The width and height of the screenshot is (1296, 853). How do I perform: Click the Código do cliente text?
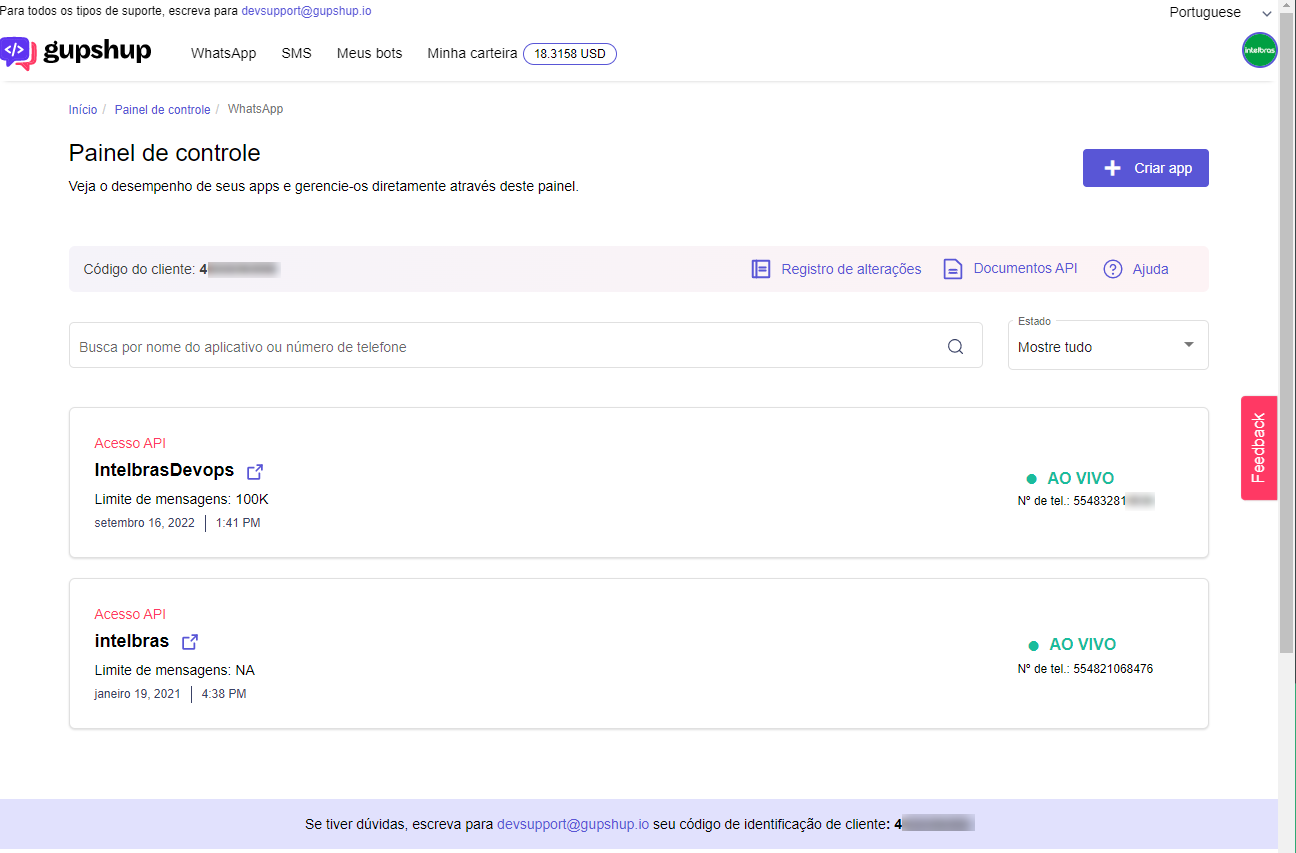[x=139, y=269]
